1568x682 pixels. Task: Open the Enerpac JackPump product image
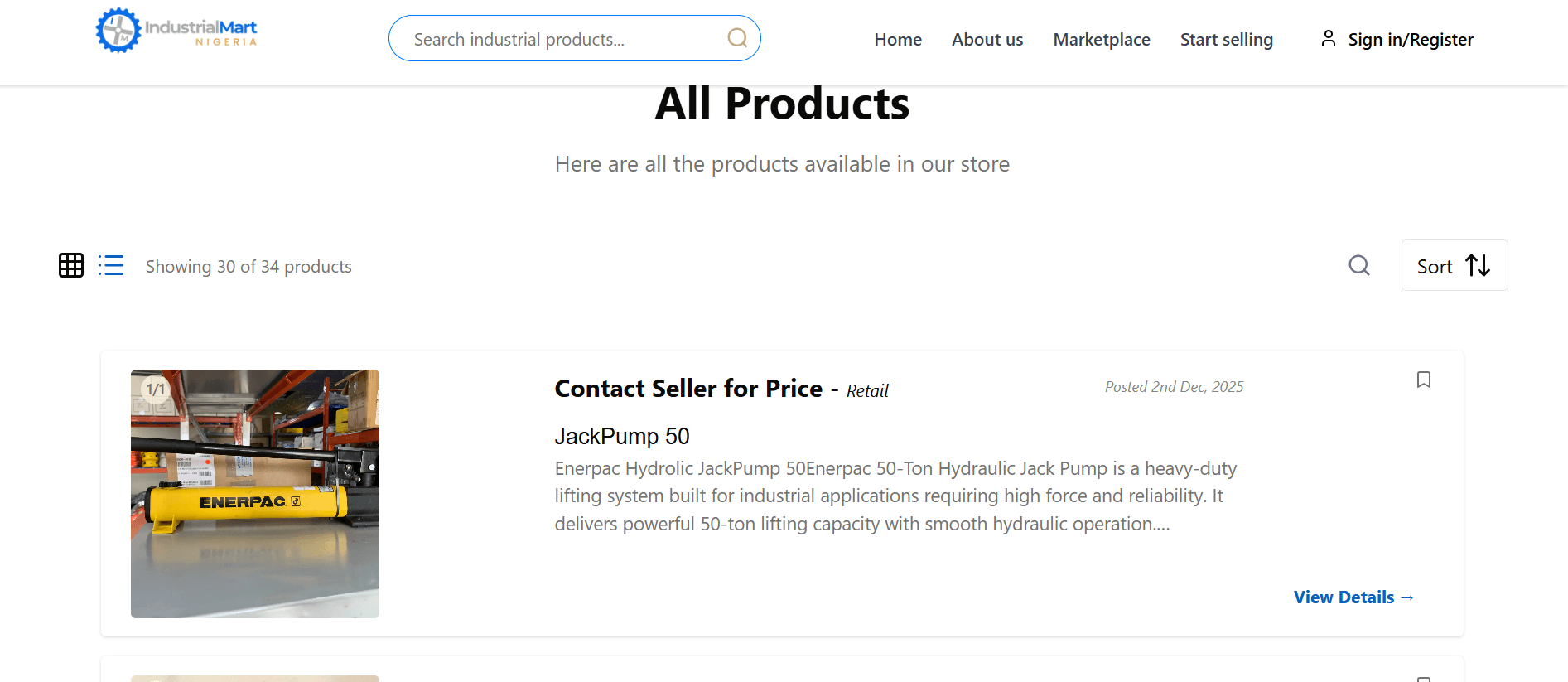pyautogui.click(x=255, y=494)
